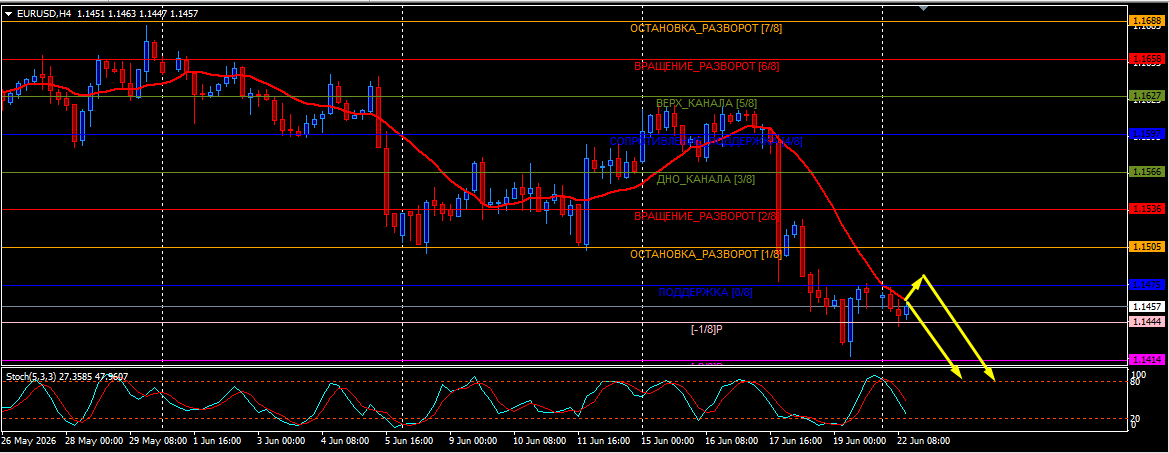
Task: Click the 11 Jun 16:00 time label
Action: point(605,441)
